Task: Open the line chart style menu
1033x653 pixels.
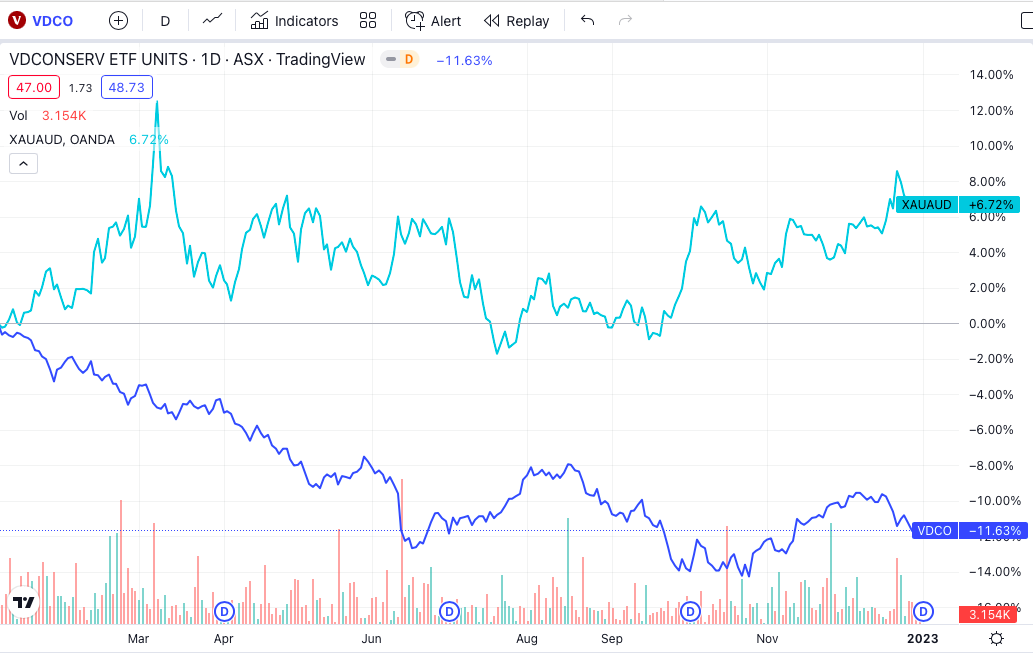Action: (212, 20)
